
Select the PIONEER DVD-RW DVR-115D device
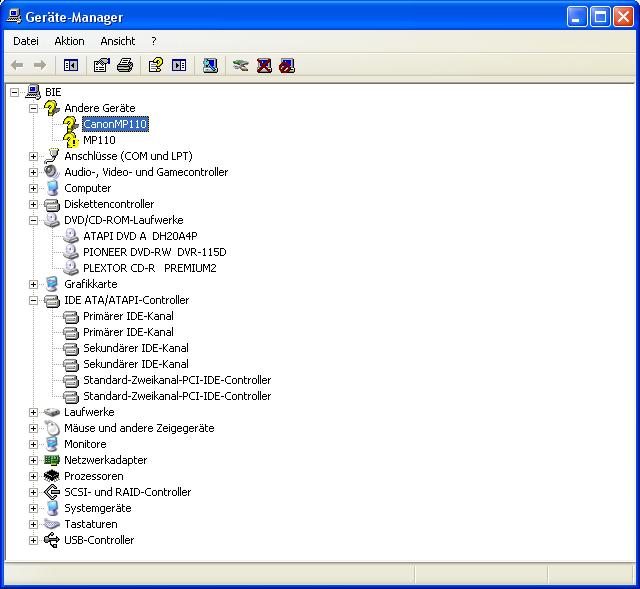154,252
